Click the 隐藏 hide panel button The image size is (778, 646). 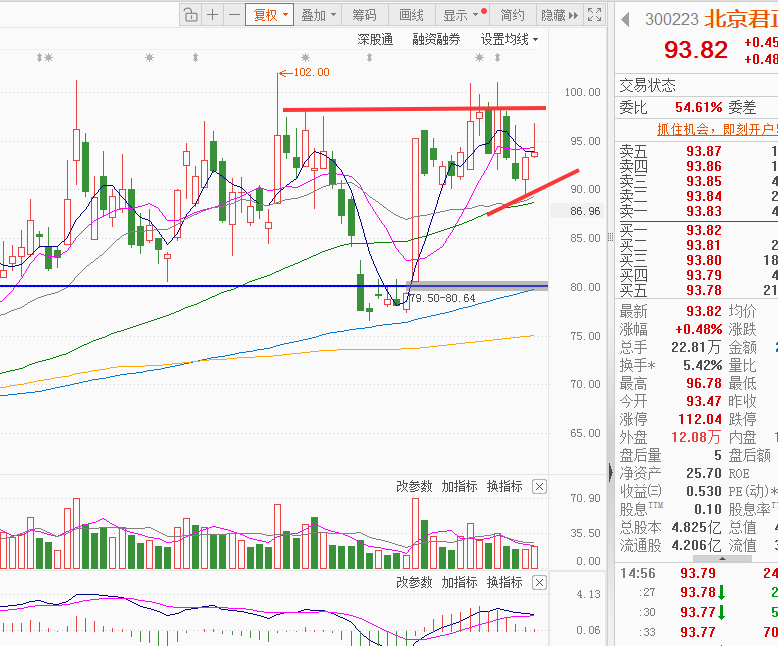[557, 15]
